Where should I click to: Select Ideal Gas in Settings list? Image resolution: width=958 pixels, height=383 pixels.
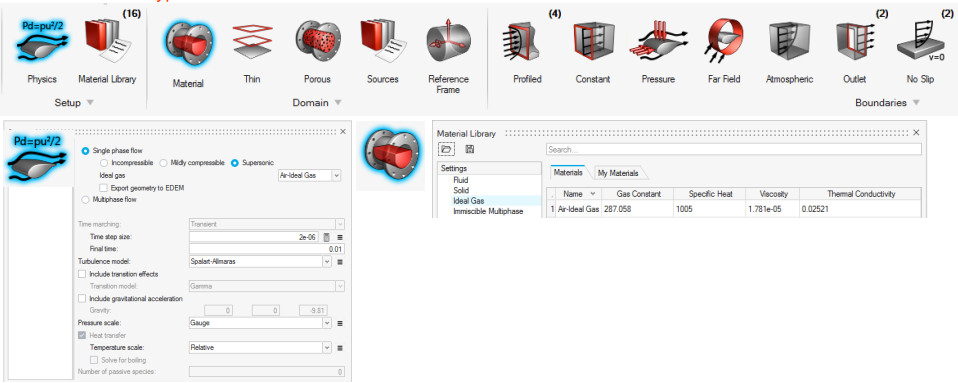point(469,200)
